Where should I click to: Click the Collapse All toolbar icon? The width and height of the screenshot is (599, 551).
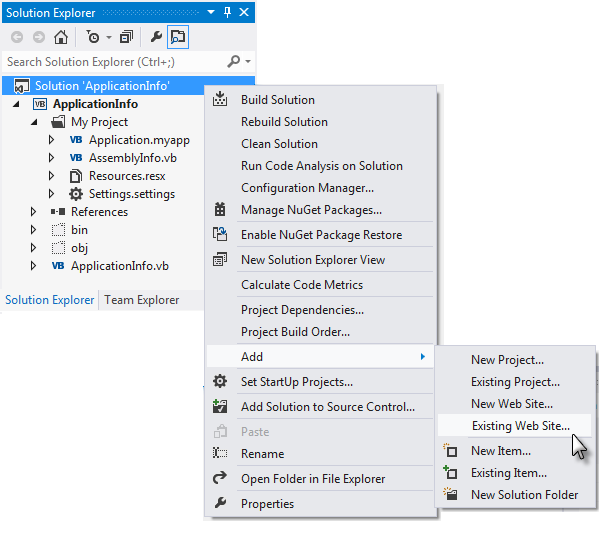[x=126, y=37]
